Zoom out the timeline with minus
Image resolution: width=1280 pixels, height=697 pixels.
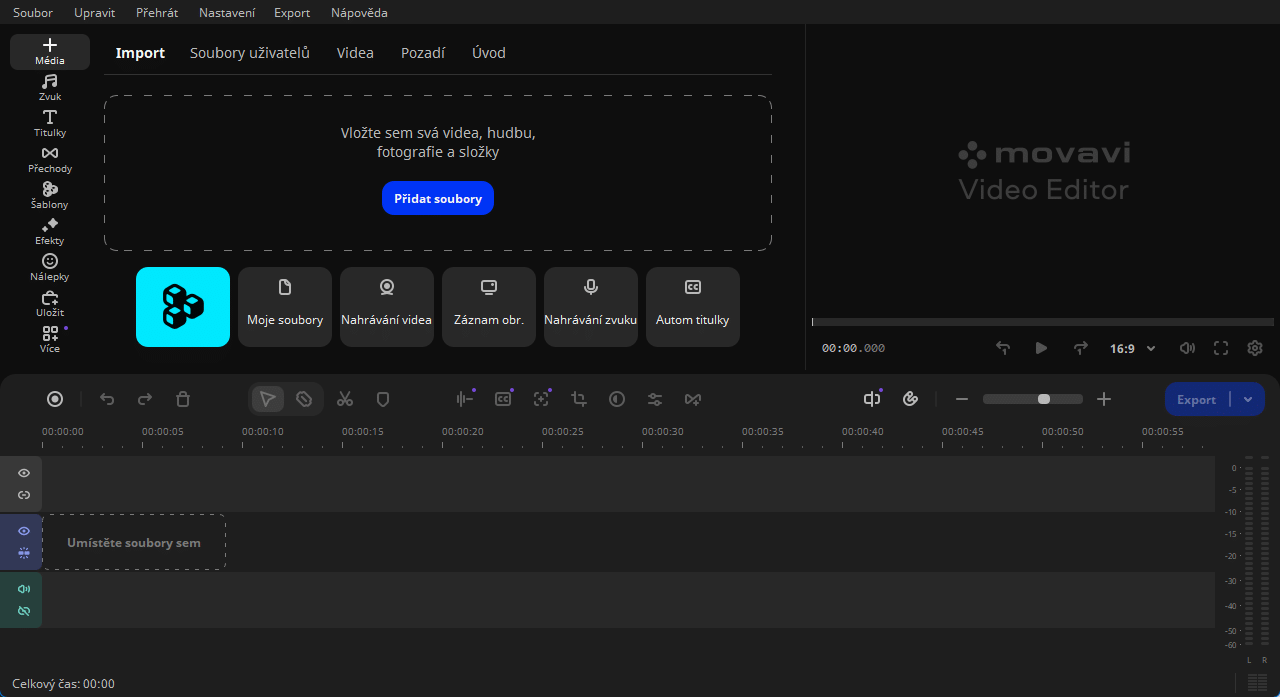(962, 399)
